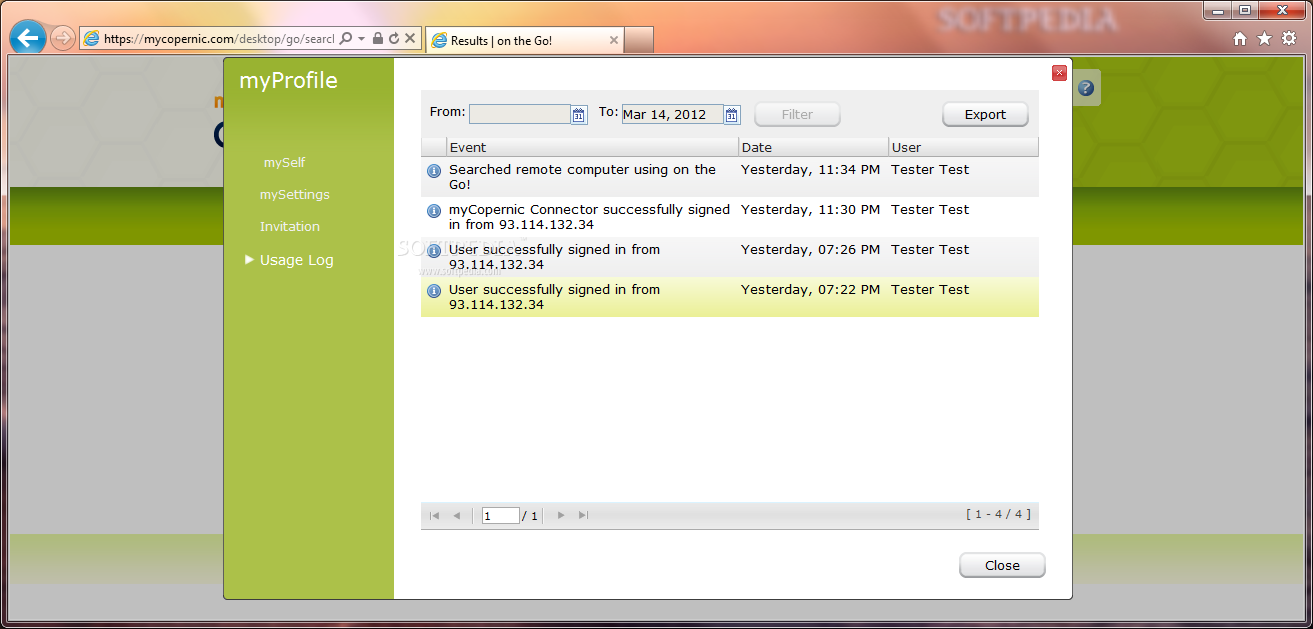Open the address bar dropdown arrow
This screenshot has width=1313, height=629.
[x=361, y=39]
